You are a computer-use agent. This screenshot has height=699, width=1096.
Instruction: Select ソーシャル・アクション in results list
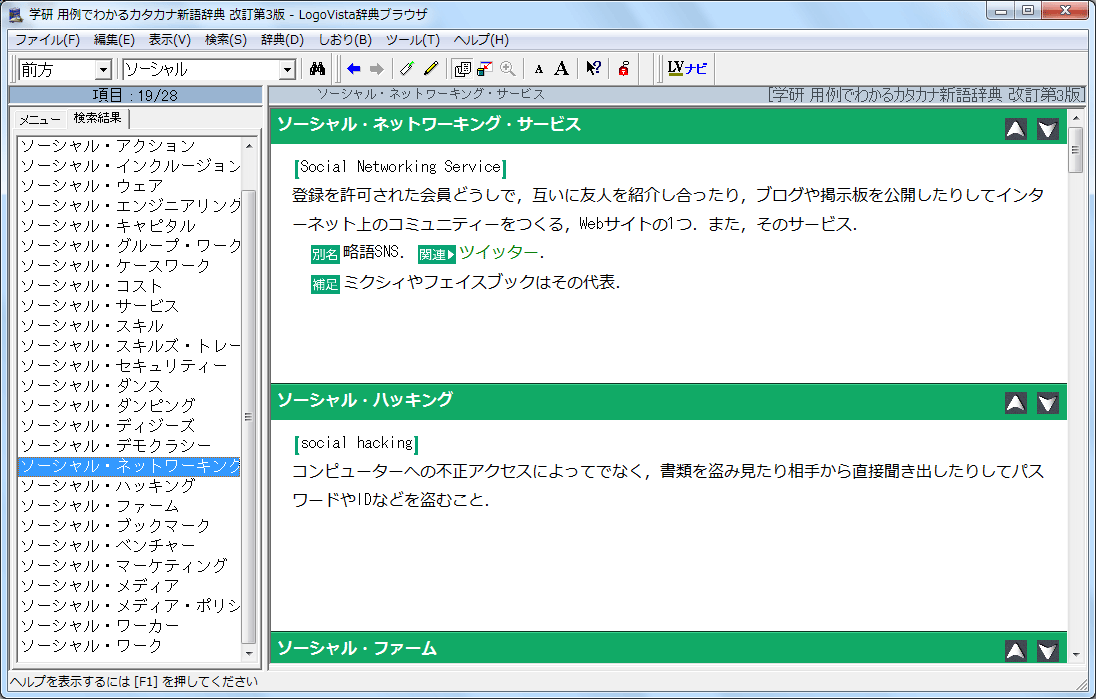tap(108, 146)
